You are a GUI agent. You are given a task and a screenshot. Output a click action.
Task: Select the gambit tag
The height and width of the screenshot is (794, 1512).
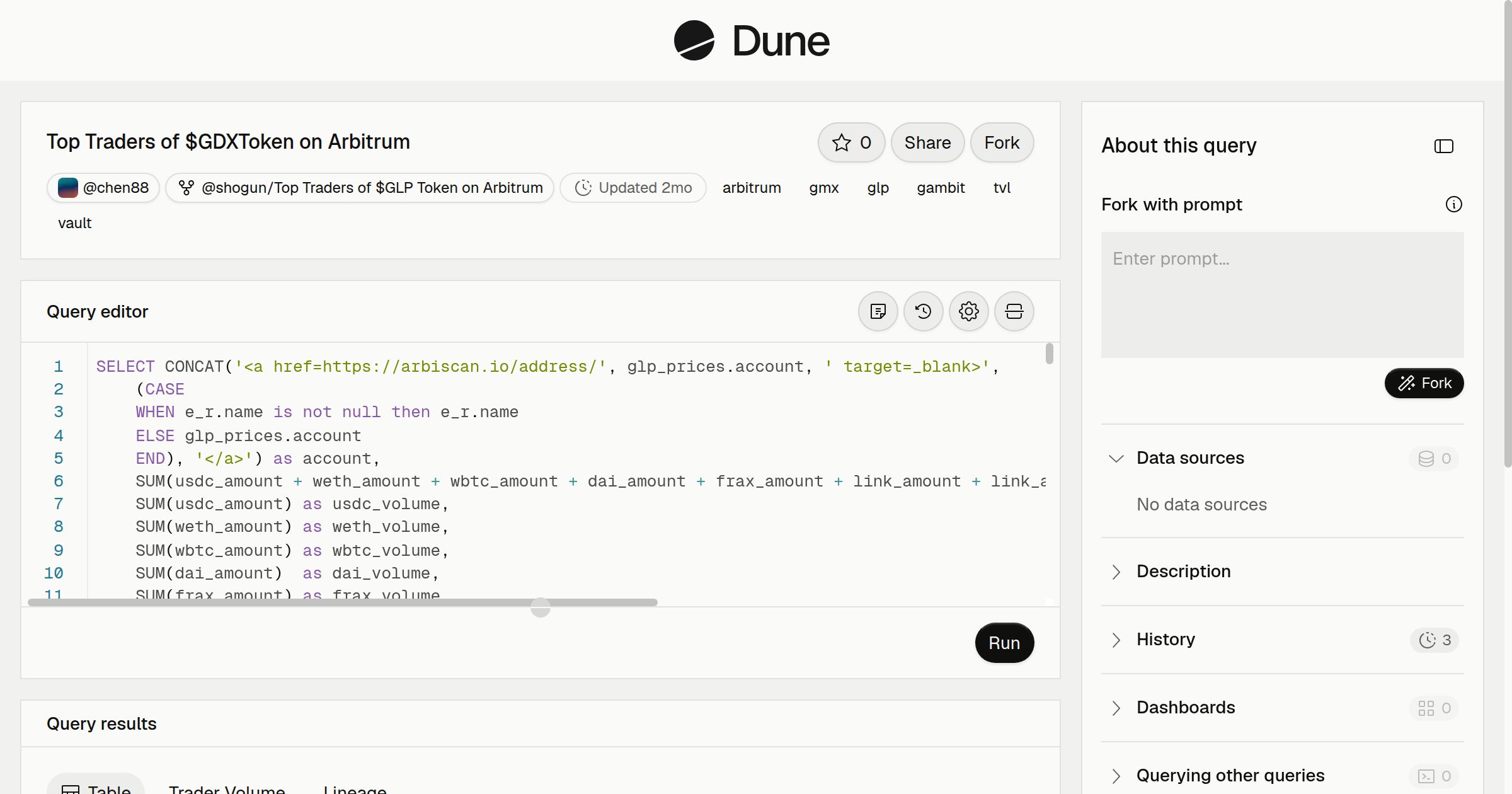pos(941,188)
